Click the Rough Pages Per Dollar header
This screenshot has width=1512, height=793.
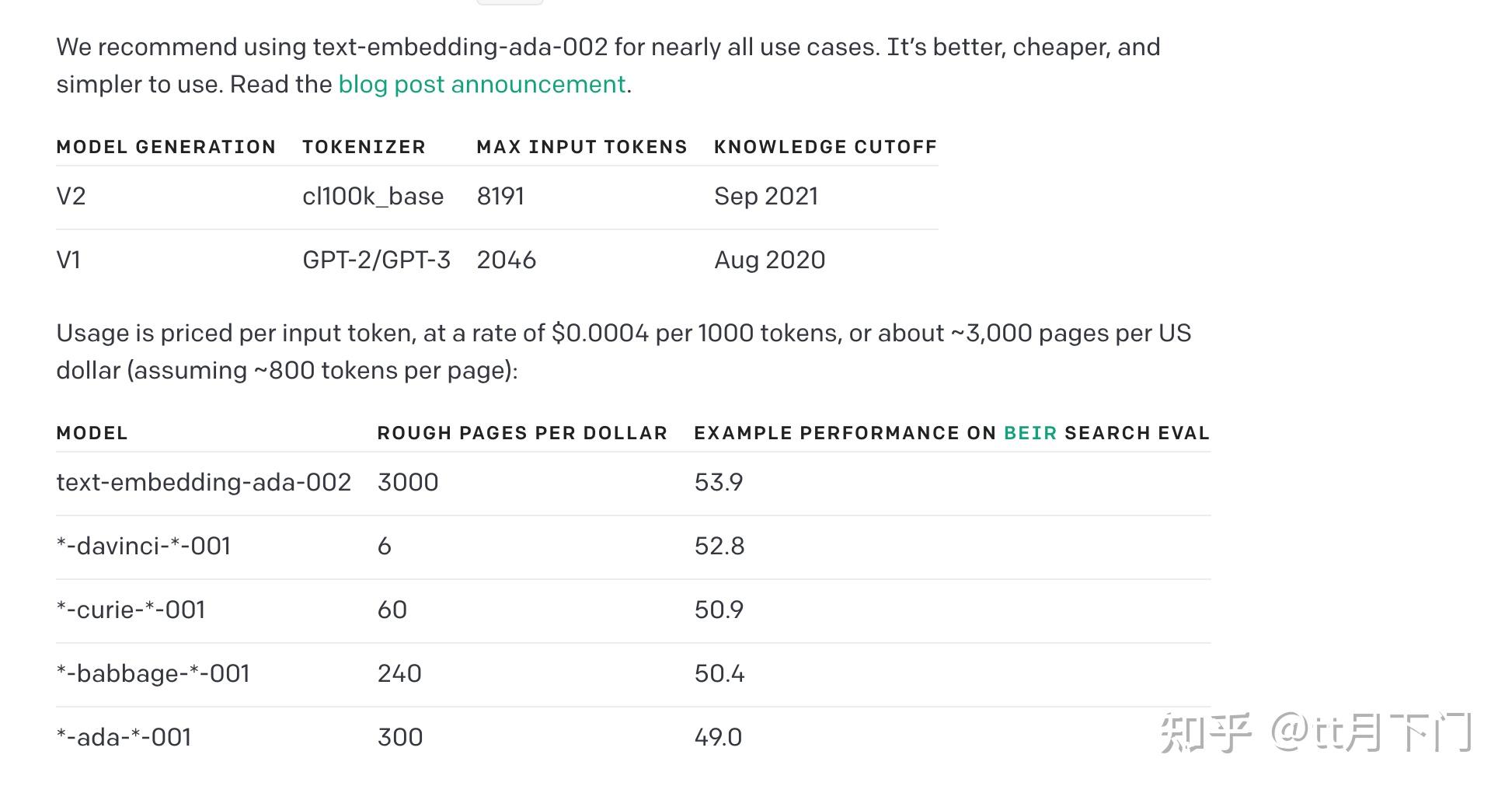pos(522,433)
